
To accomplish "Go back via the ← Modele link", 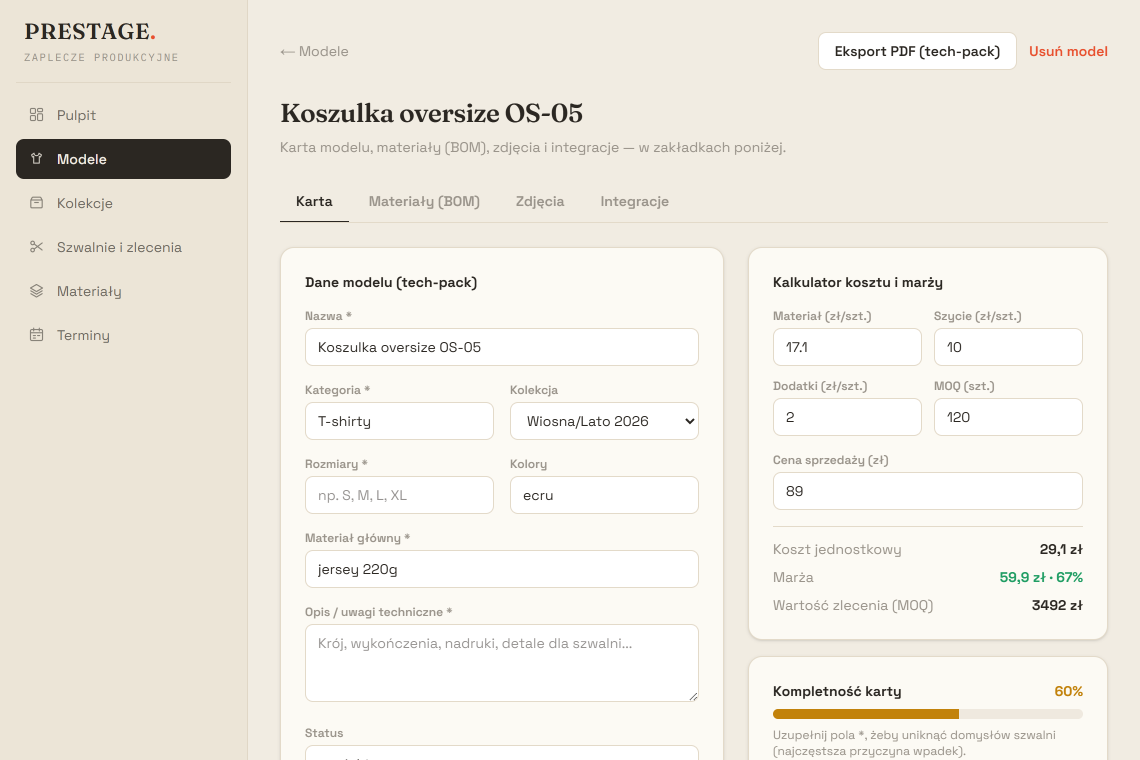I will pyautogui.click(x=314, y=51).
